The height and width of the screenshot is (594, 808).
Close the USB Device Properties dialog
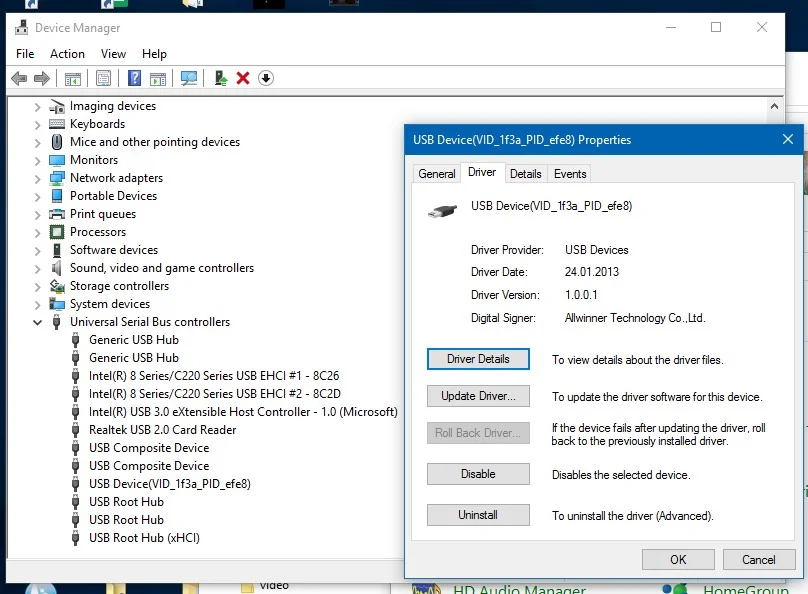(x=787, y=139)
